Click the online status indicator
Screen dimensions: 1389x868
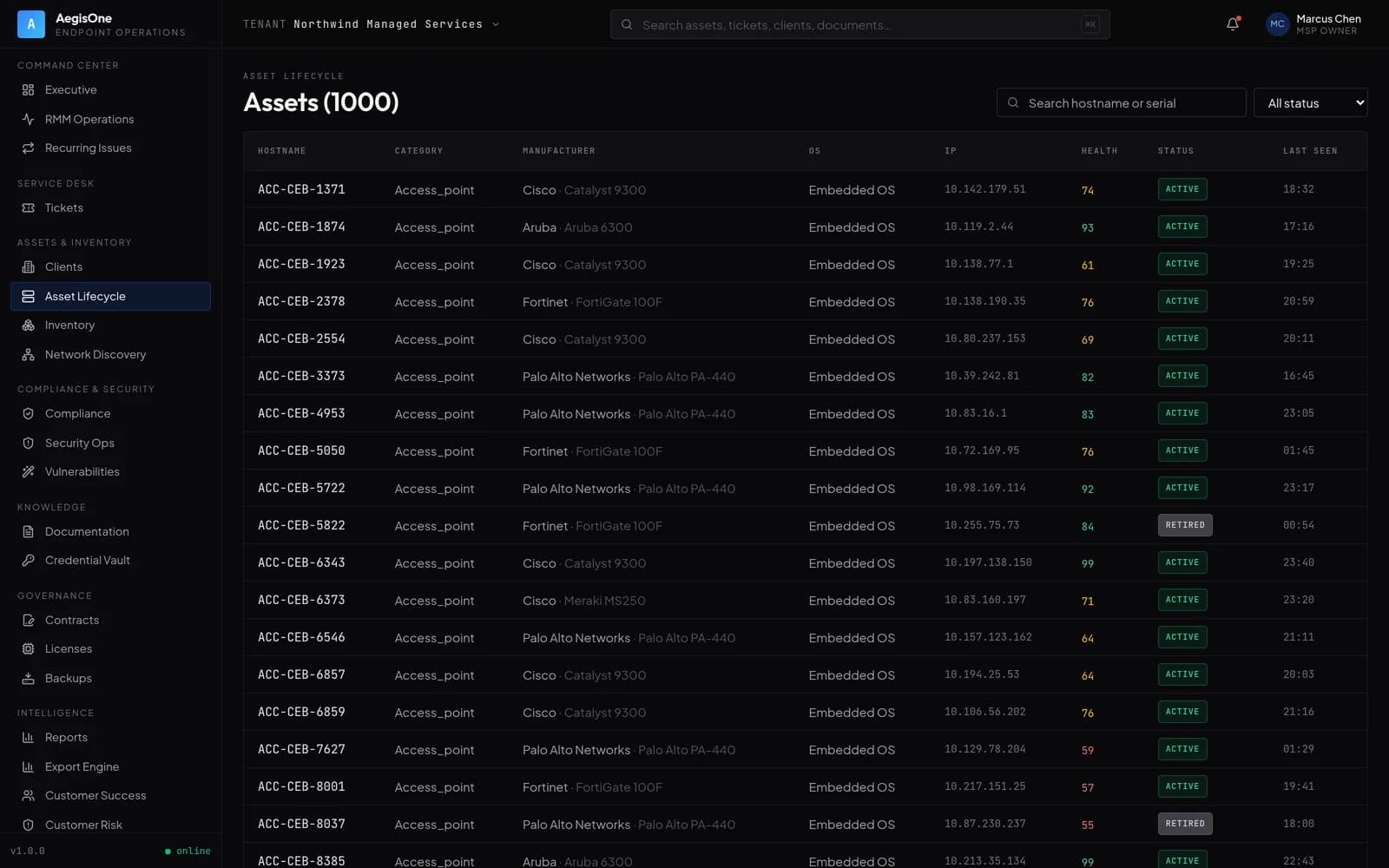[188, 851]
